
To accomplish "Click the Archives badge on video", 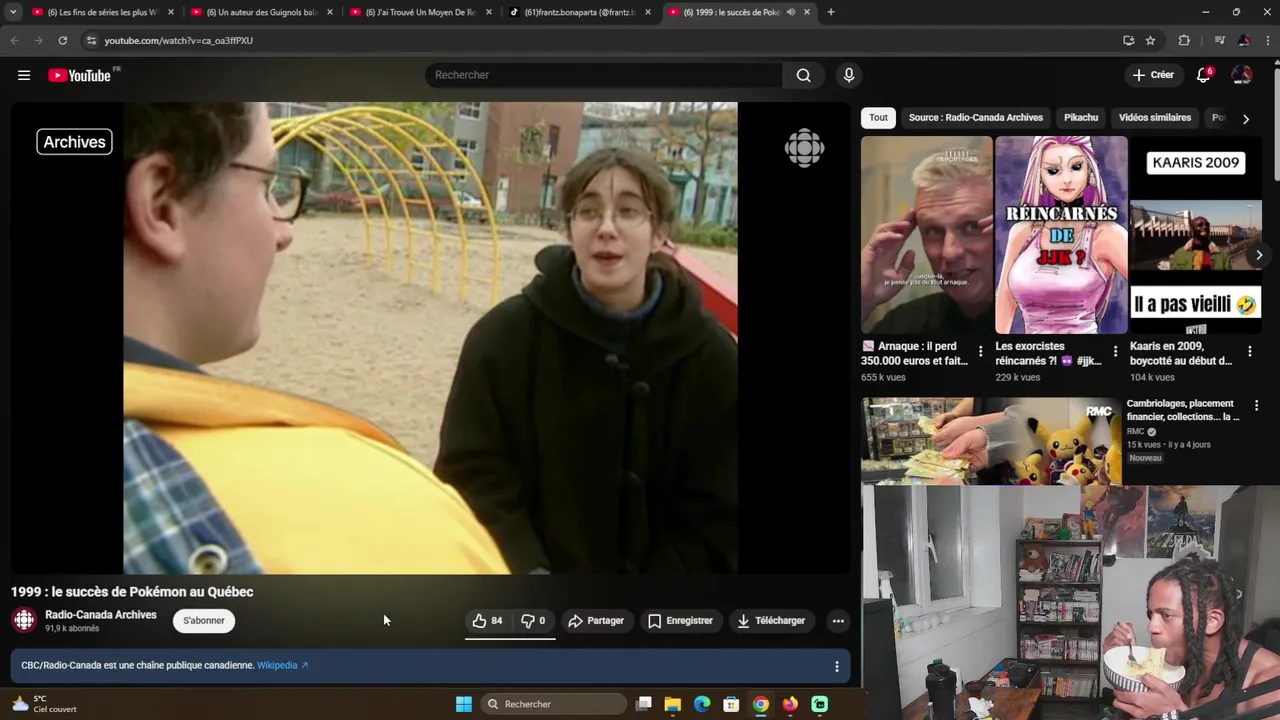I will (74, 142).
